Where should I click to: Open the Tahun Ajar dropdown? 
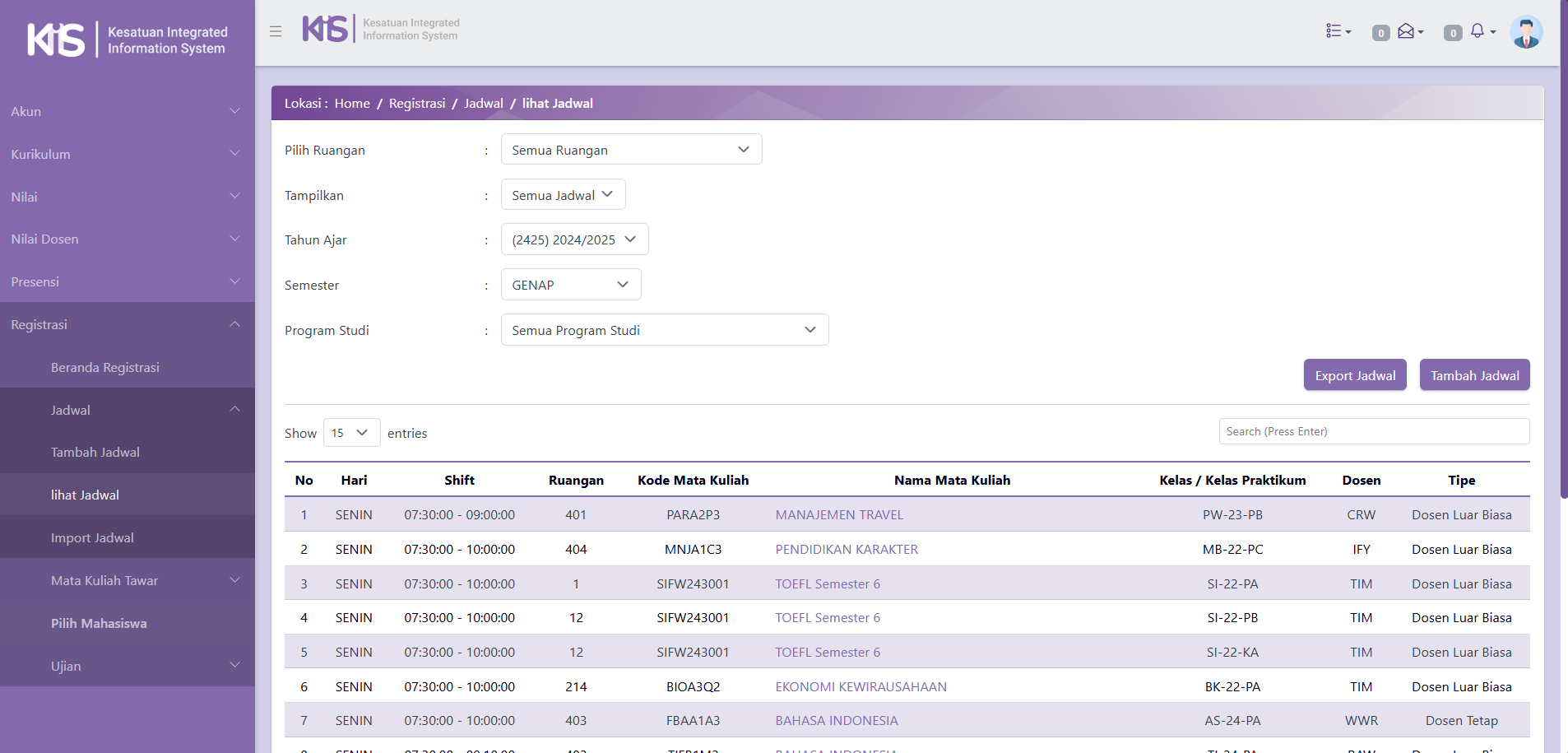pyautogui.click(x=574, y=239)
